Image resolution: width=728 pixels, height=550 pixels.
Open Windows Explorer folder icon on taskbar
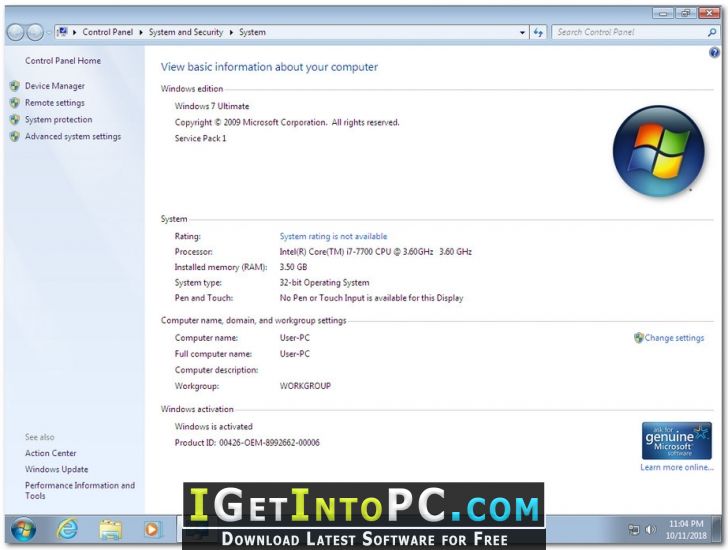pos(110,529)
